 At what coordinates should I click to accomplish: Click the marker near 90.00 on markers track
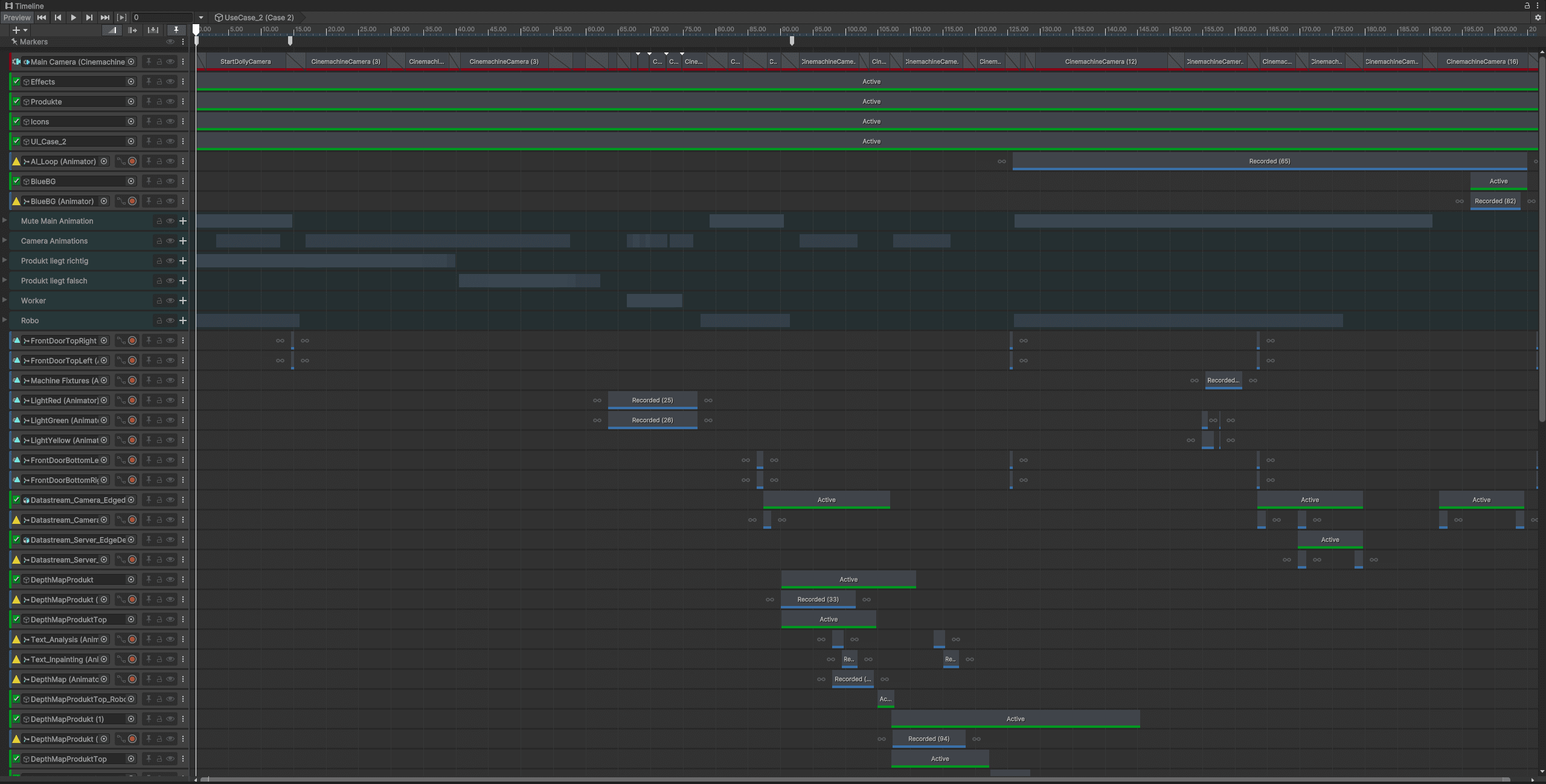792,41
